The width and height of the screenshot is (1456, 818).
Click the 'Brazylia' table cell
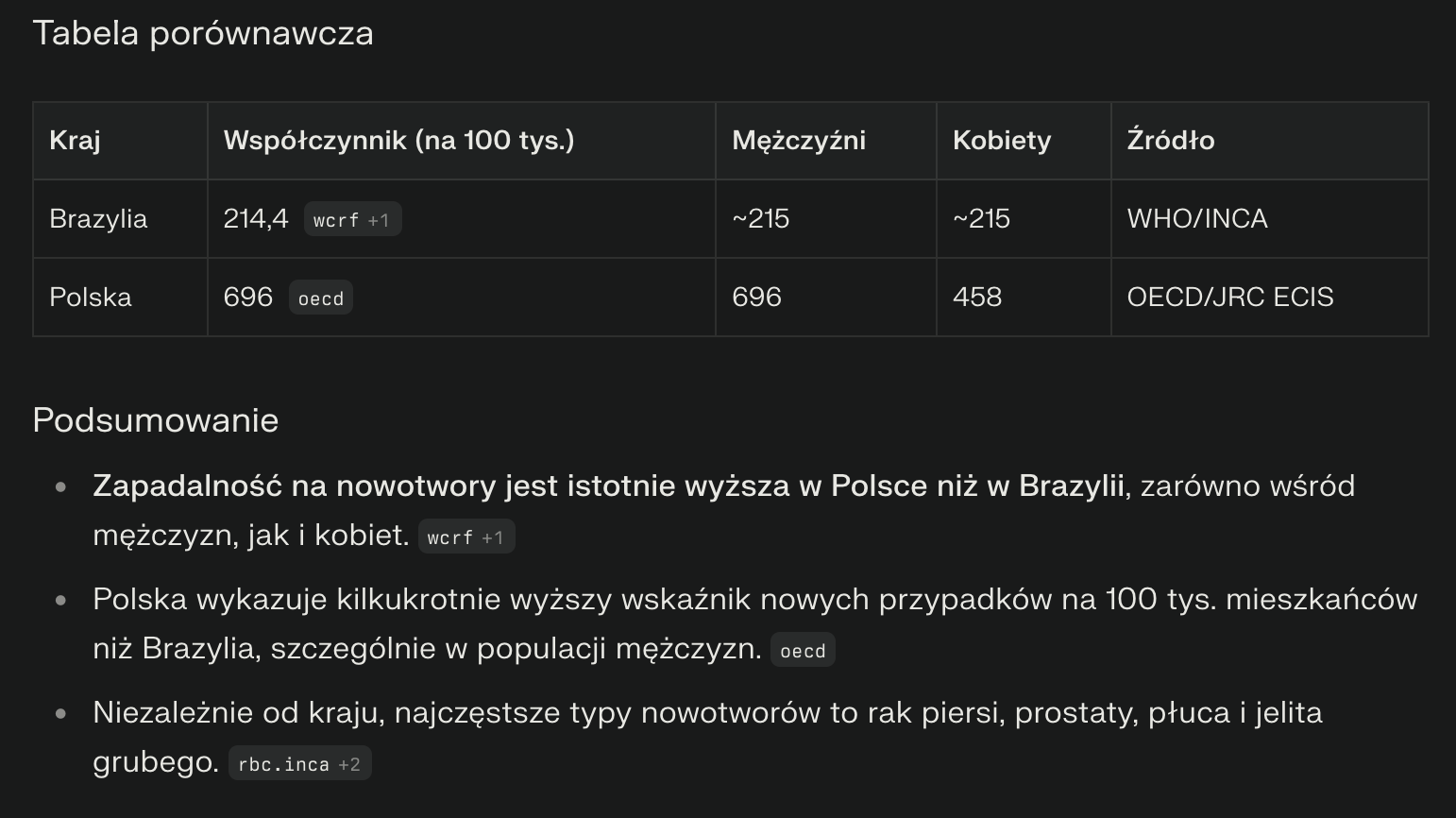pyautogui.click(x=98, y=219)
